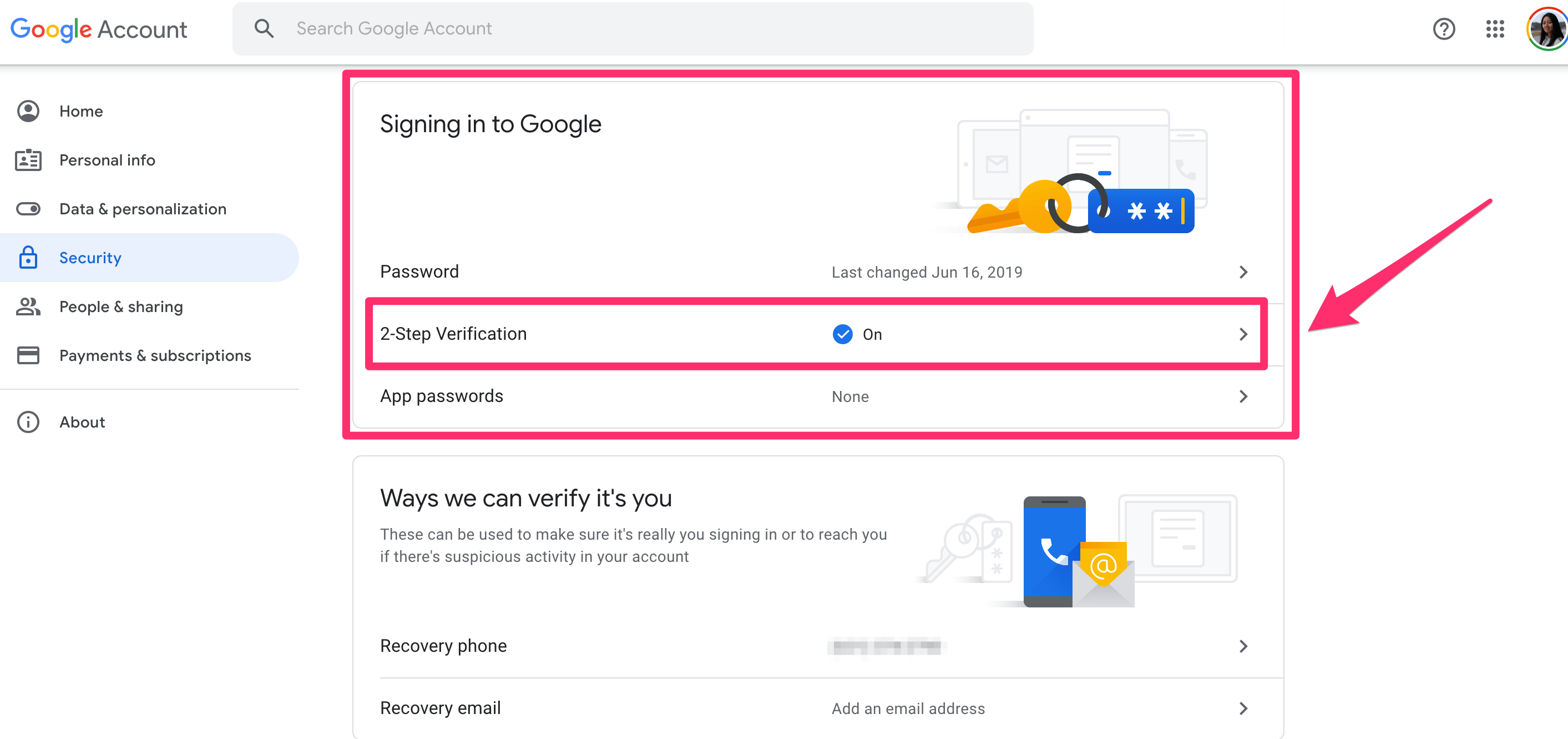Click Add an email address link
The image size is (1568, 739).
click(x=908, y=708)
